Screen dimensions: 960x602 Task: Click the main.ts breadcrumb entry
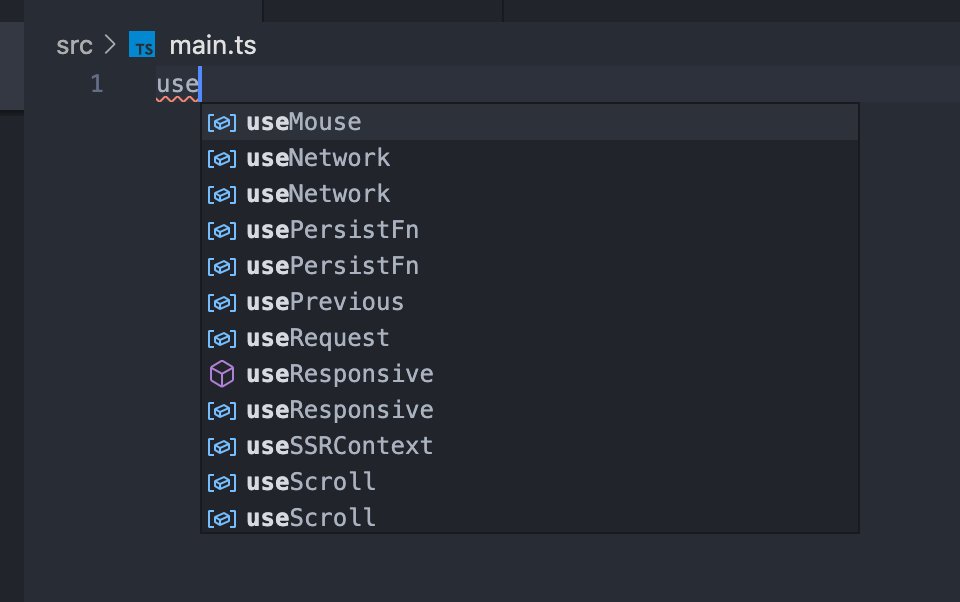click(x=212, y=44)
